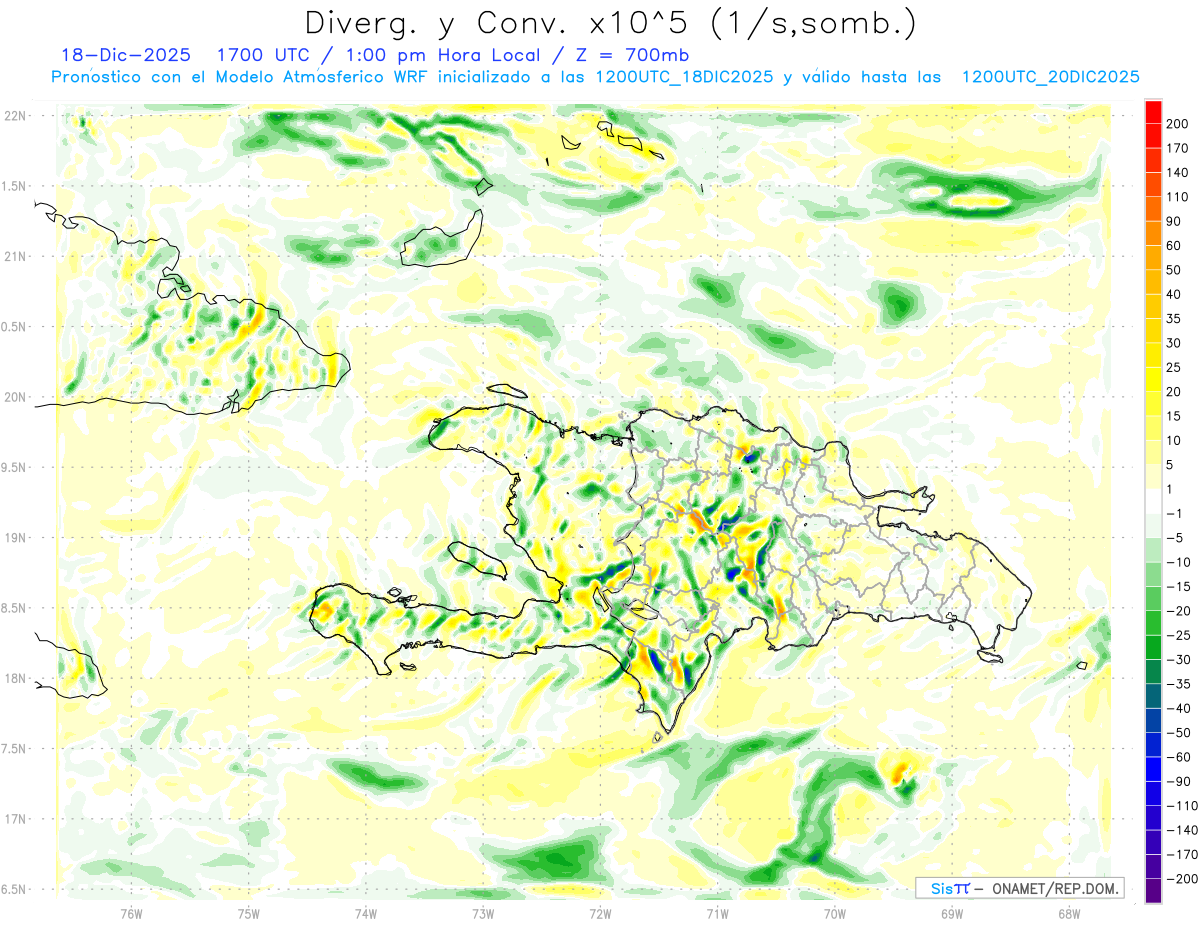The image size is (1200, 927).
Task: Select the 72W longitude label
Action: 600,914
